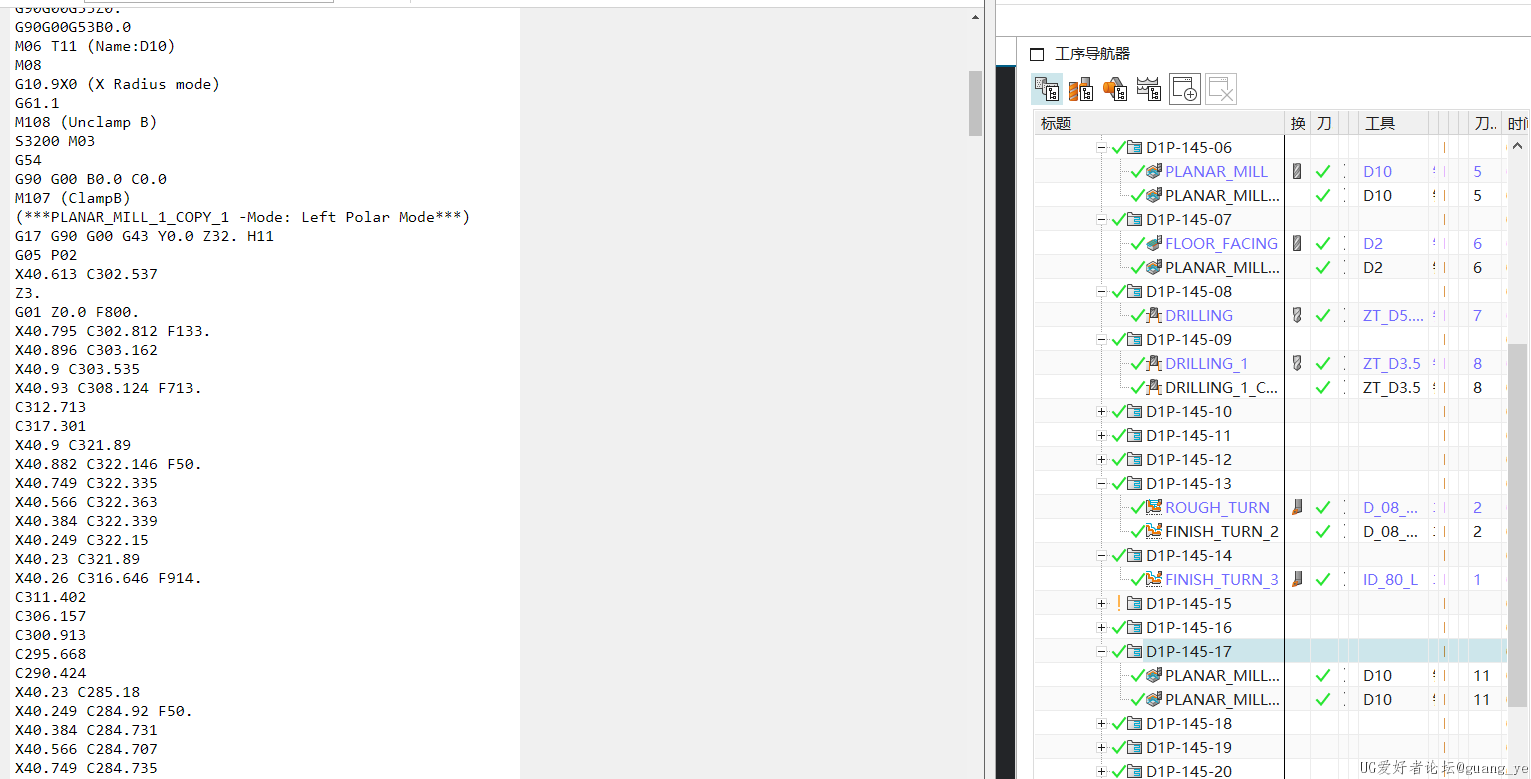This screenshot has width=1531, height=779.
Task: Click the 标题 column header
Action: (x=1159, y=123)
